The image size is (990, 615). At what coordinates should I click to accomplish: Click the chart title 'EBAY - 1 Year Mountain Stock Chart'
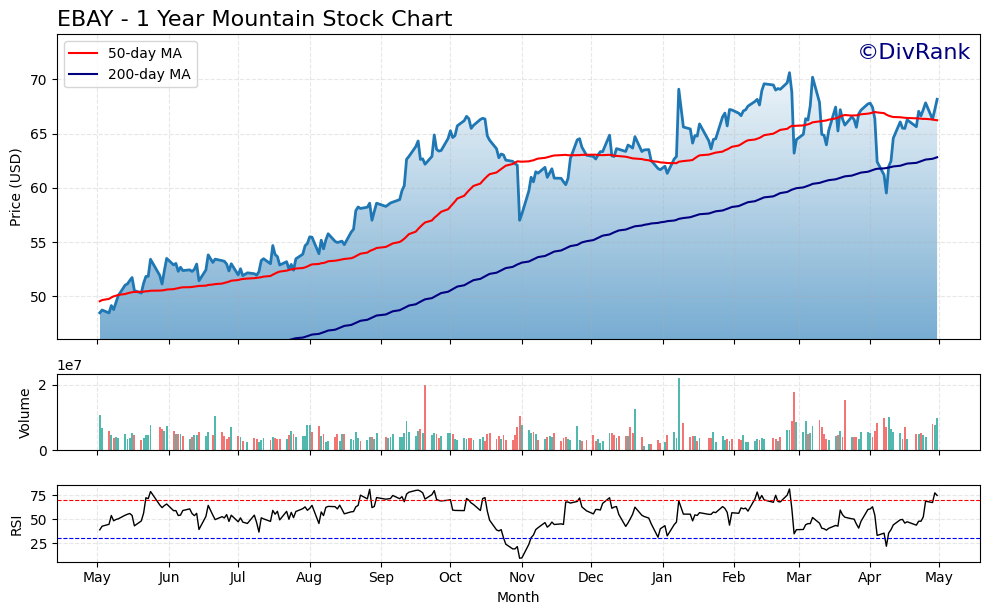click(254, 18)
